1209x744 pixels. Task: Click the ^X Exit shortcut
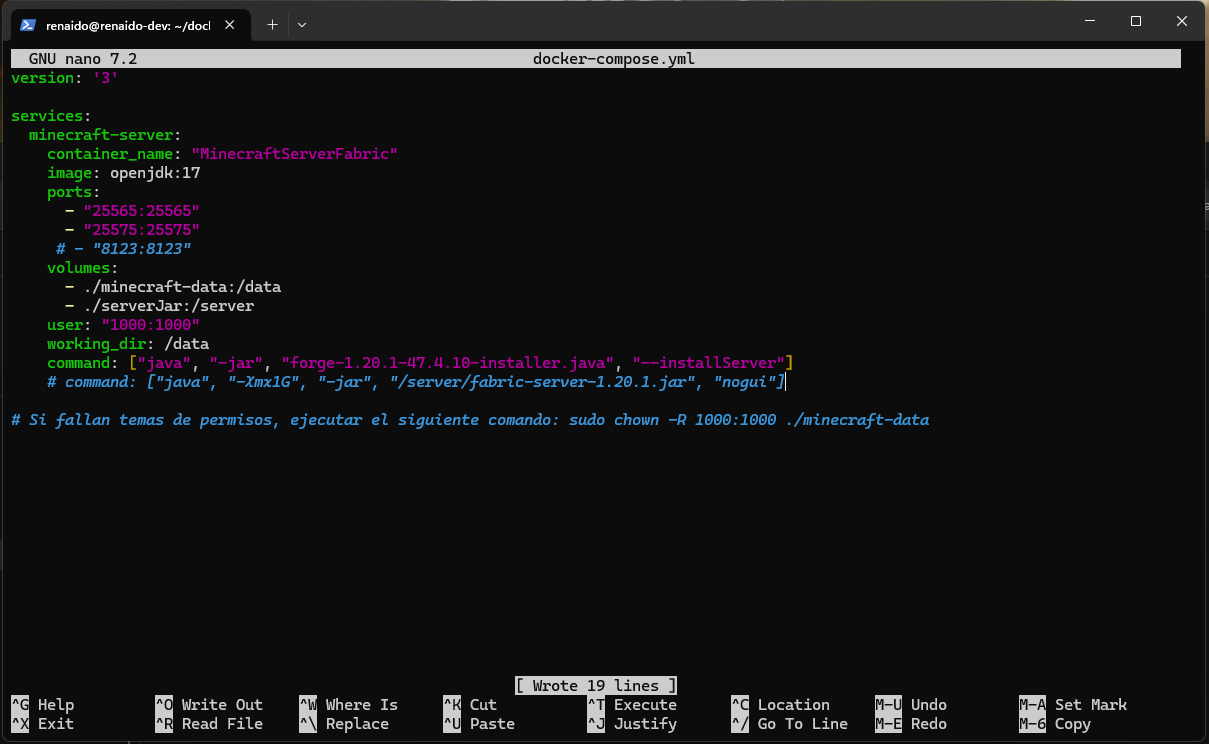pyautogui.click(x=43, y=724)
